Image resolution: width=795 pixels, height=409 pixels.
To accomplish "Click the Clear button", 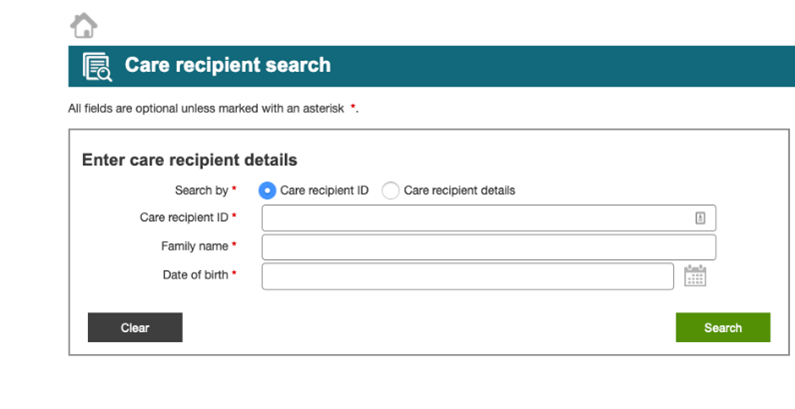I will (x=135, y=327).
